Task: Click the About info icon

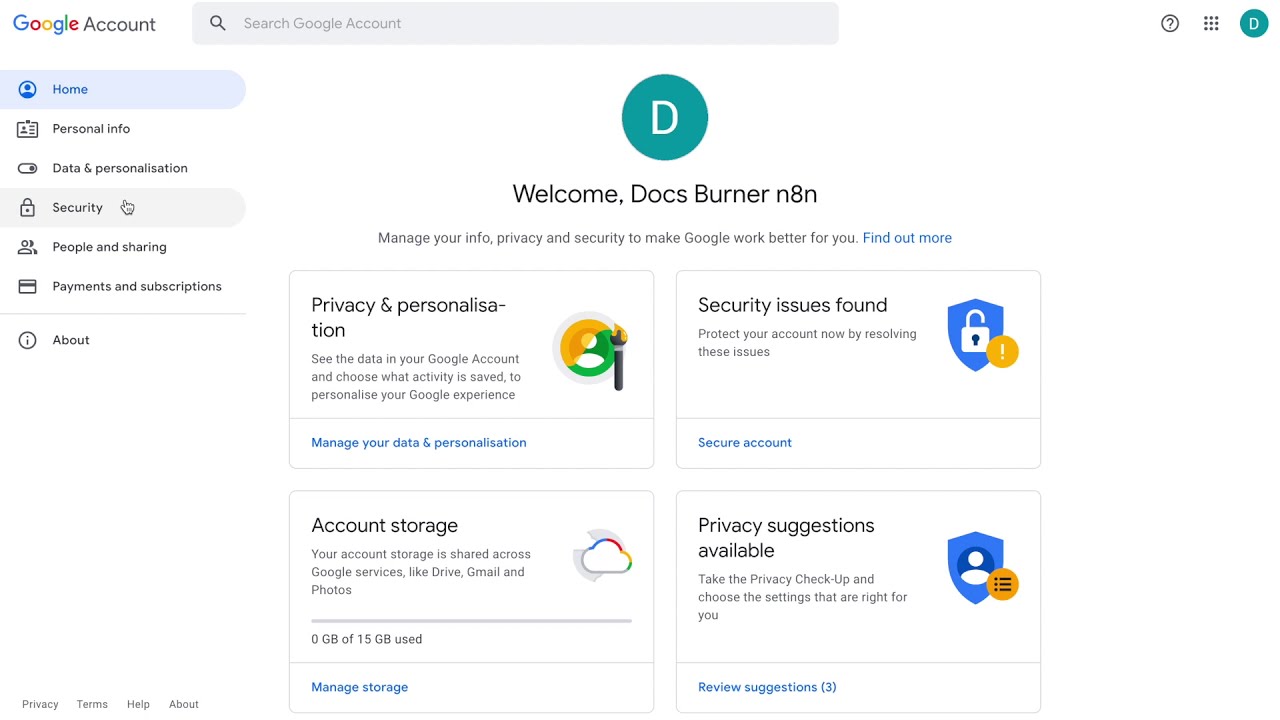Action: pyautogui.click(x=28, y=340)
